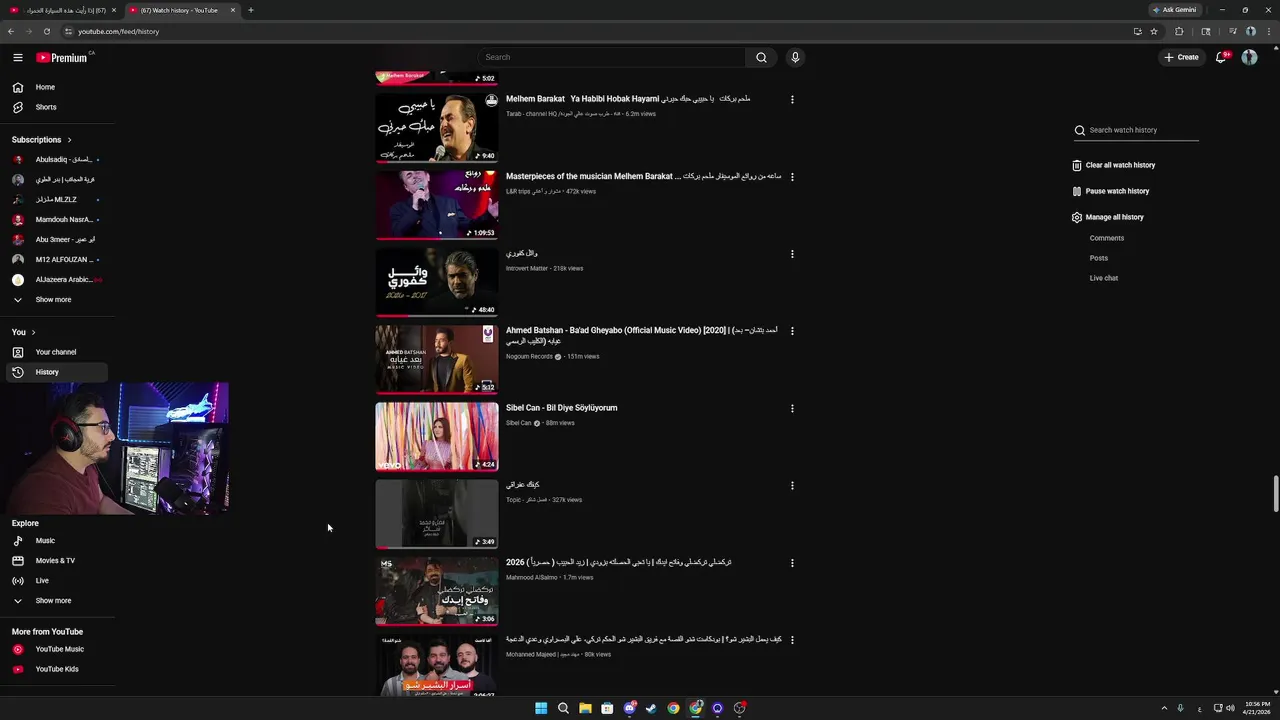Open options for the Introvert Matter video
Image resolution: width=1280 pixels, height=720 pixels.
[792, 254]
